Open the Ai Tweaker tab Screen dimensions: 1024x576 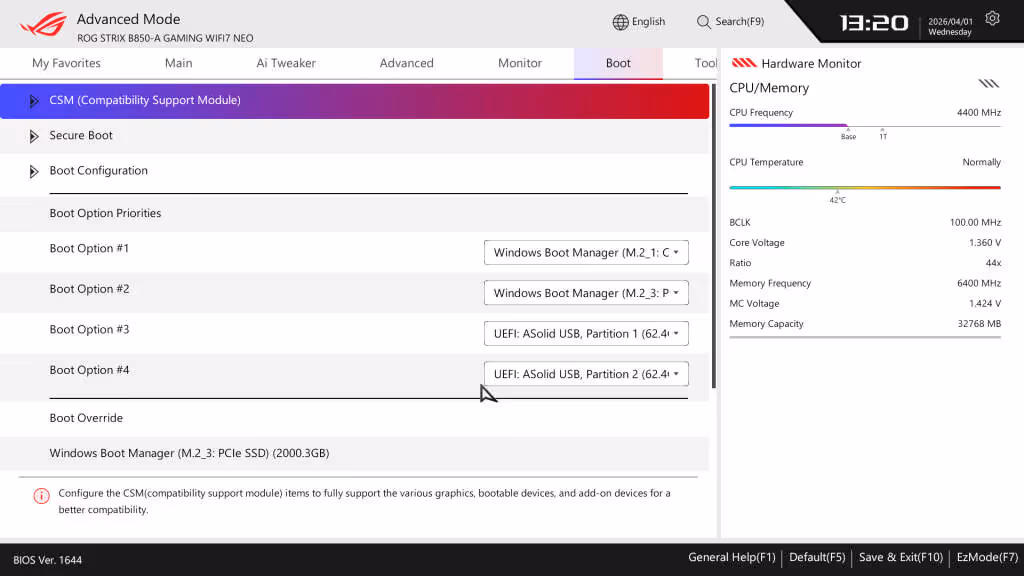[x=285, y=63]
